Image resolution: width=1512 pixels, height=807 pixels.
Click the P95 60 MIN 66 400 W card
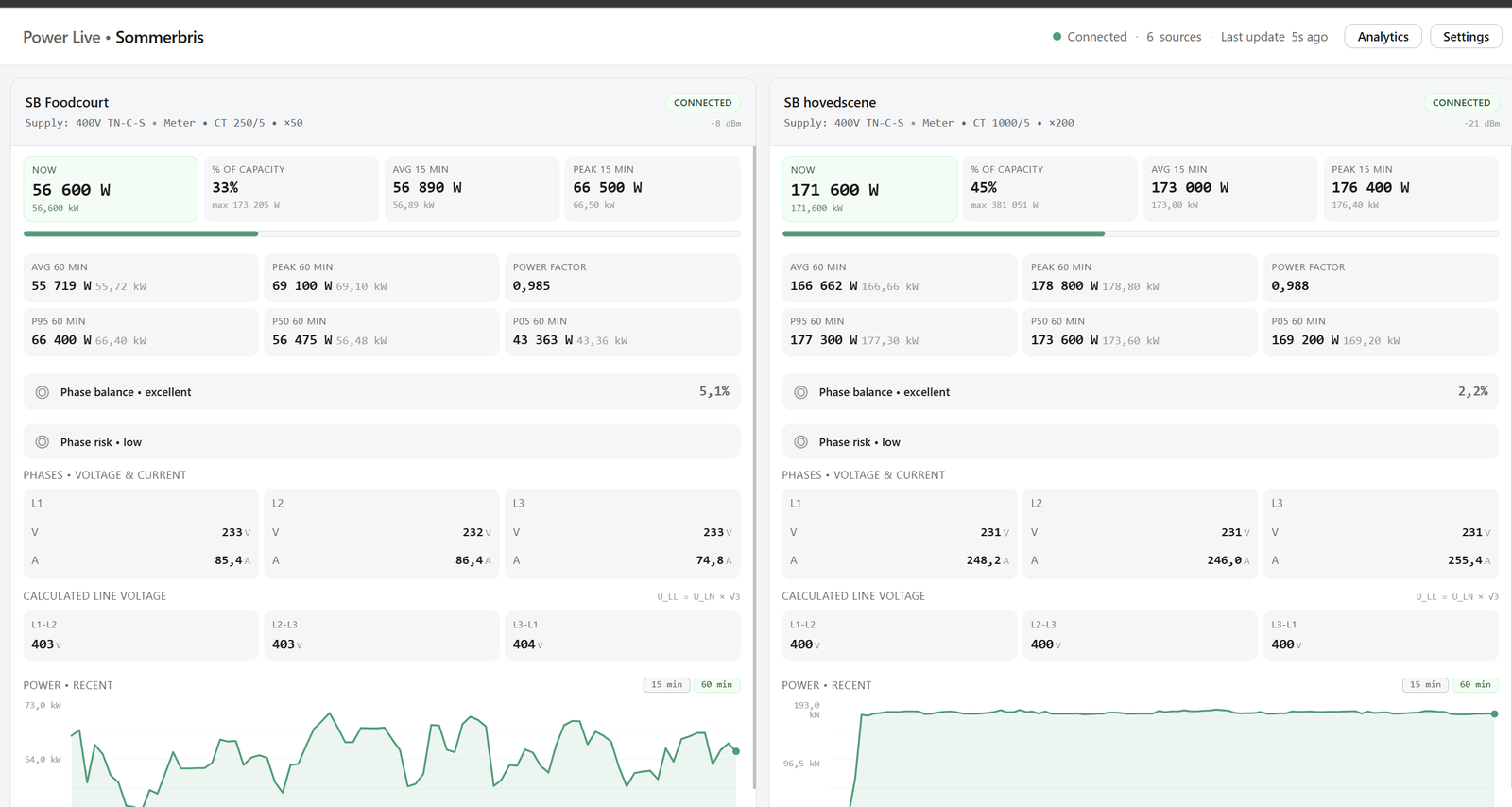(141, 333)
